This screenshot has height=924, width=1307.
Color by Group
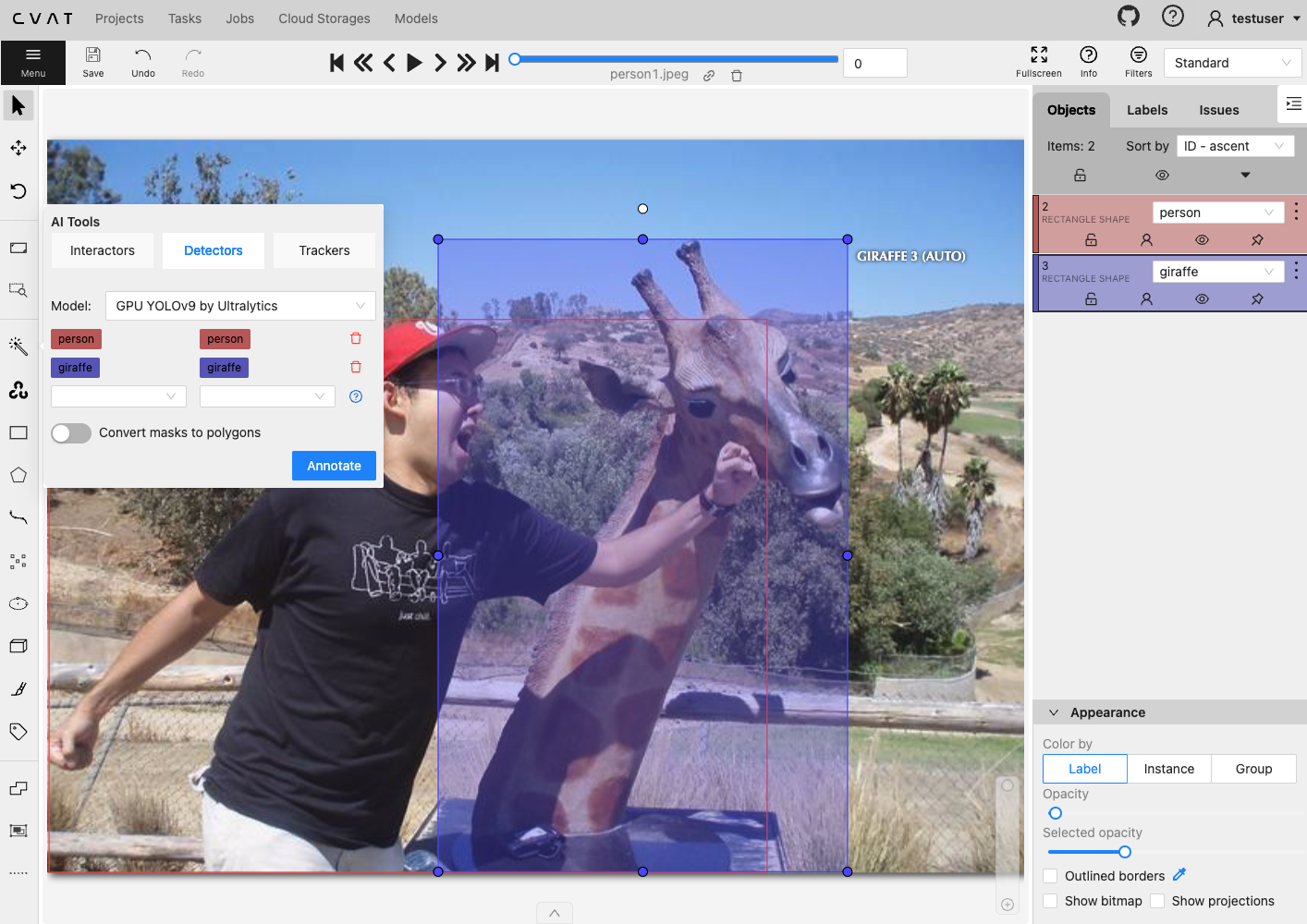pyautogui.click(x=1253, y=769)
